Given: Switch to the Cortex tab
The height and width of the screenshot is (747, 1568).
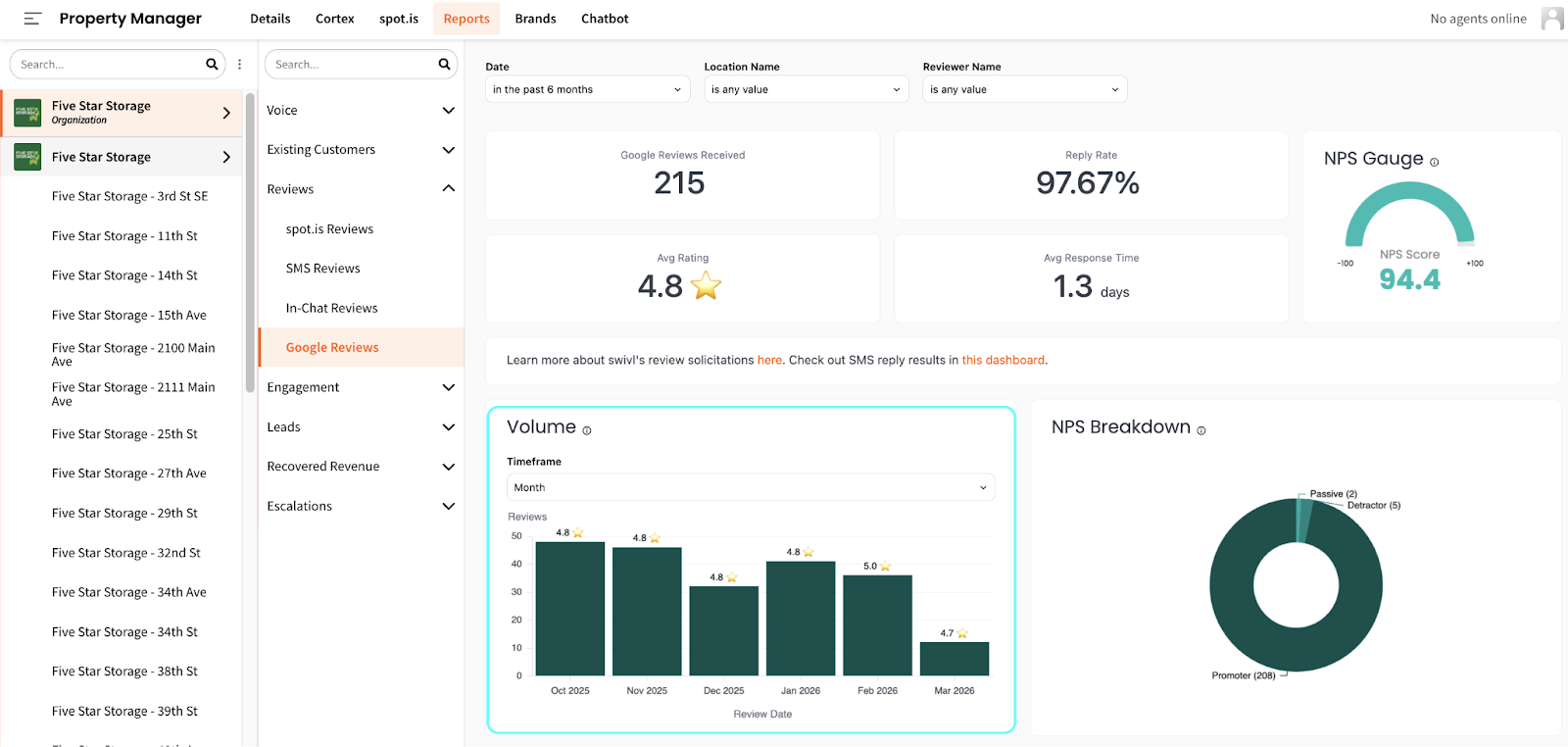Looking at the screenshot, I should (335, 19).
